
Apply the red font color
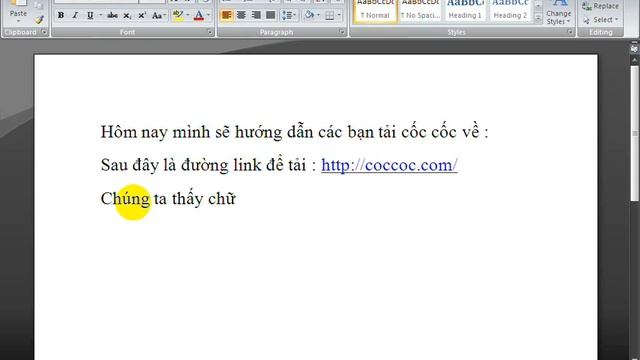(x=199, y=16)
